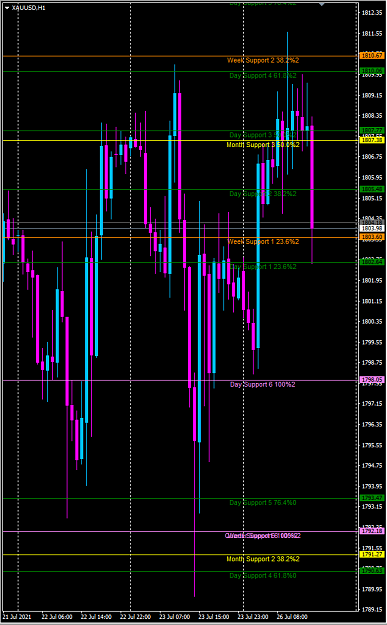Viewport: 387px width, 625px height.
Task: Click the orange 1803.60 price tag
Action: coord(372,237)
